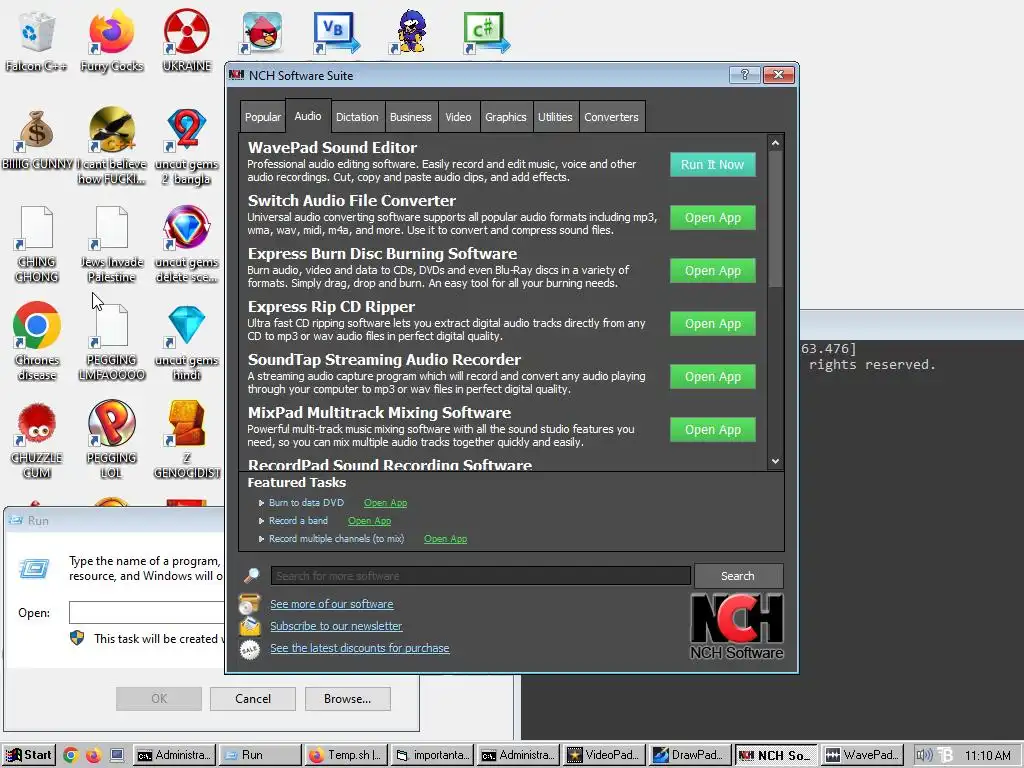Select the 'uncut gems hindi' diamond icon
Viewport: 1024px width, 768px height.
click(x=186, y=342)
